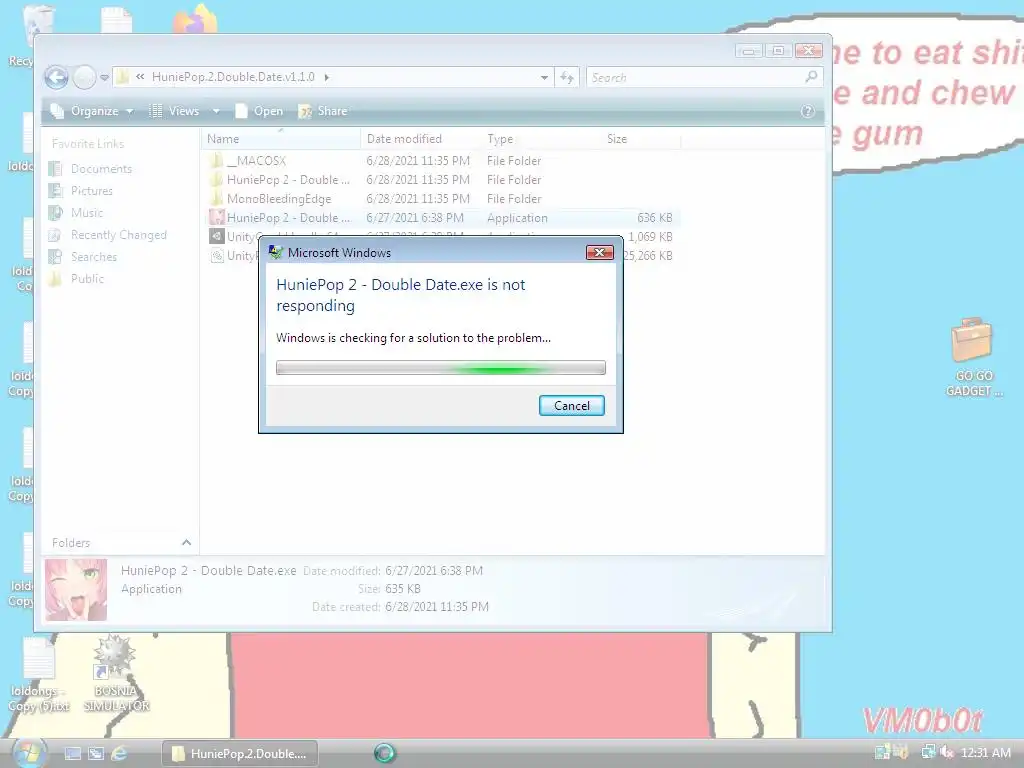Open the Organize menu
Screen dimensions: 1024x768
coord(93,111)
